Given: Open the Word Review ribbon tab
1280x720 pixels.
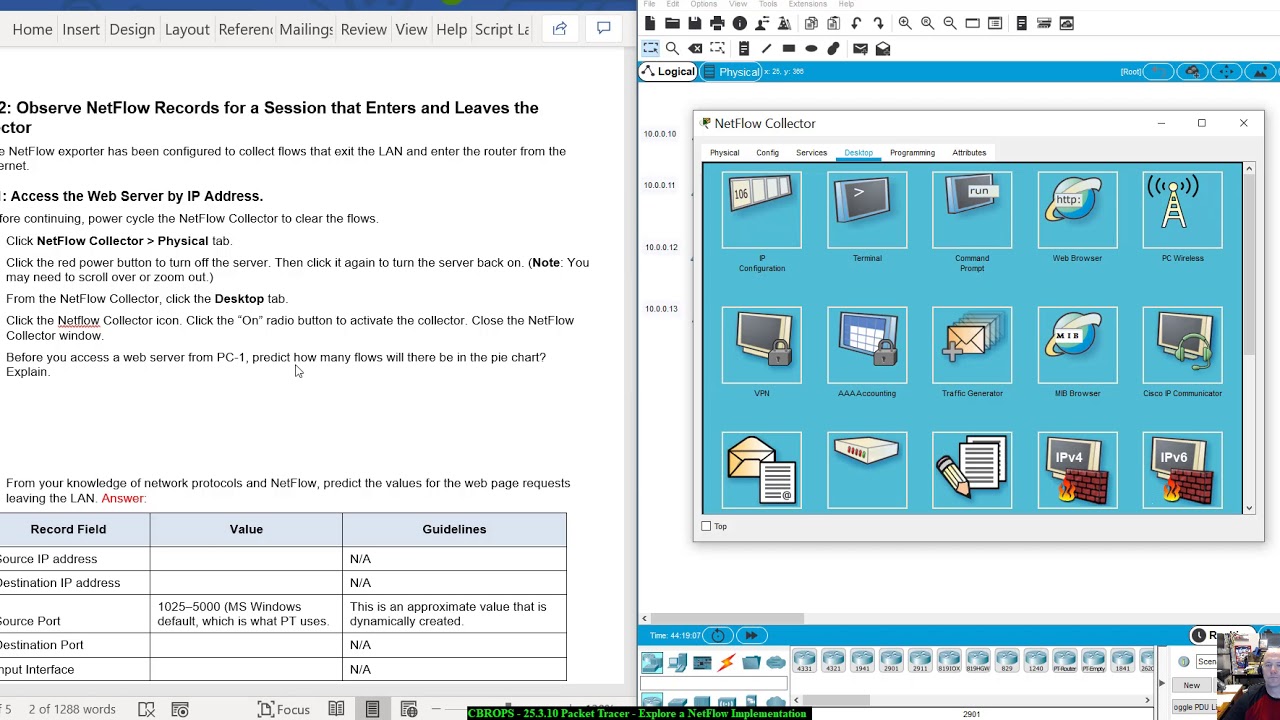Looking at the screenshot, I should (363, 29).
